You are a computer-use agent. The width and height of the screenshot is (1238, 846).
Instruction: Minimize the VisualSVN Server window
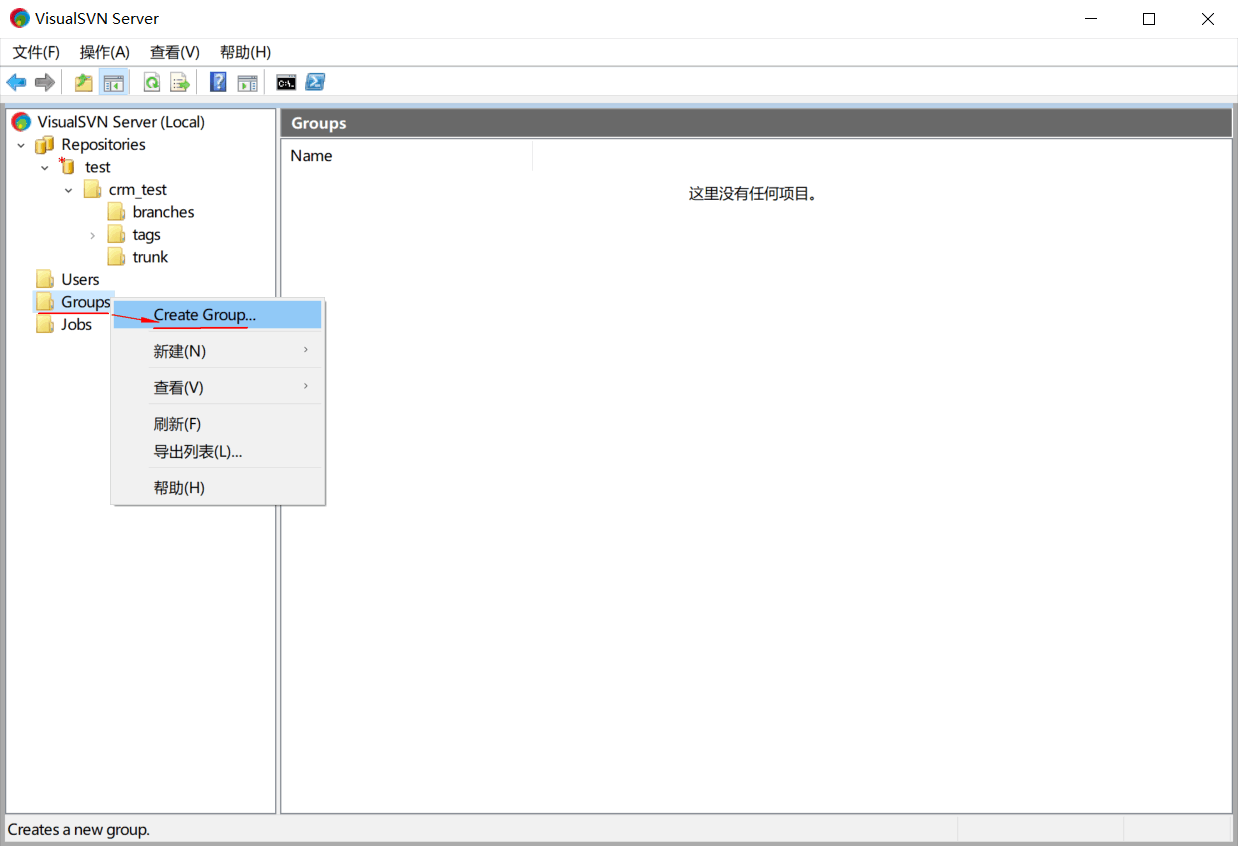coord(1091,19)
